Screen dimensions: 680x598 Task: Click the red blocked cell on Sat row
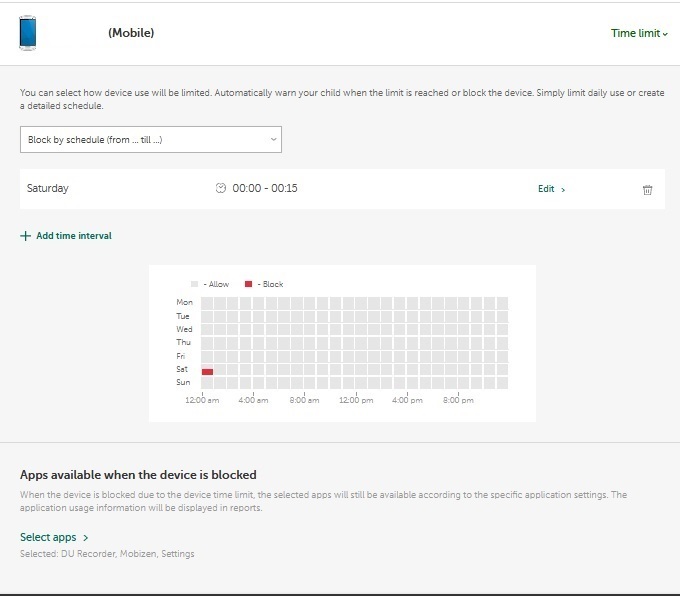pyautogui.click(x=207, y=372)
